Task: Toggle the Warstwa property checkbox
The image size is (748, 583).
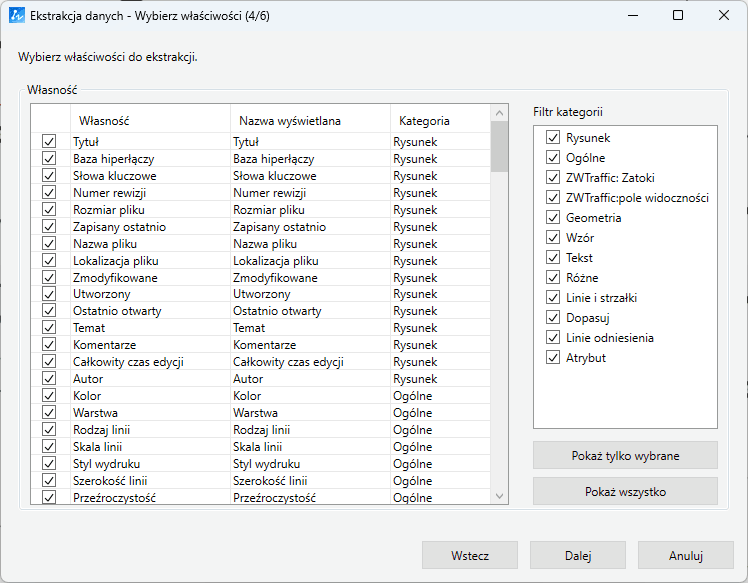Action: (49, 412)
